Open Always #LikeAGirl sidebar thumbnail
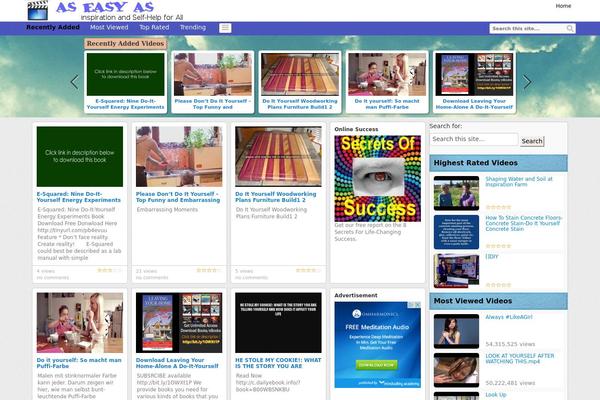Screen dimensions: 600x400 click(x=457, y=331)
